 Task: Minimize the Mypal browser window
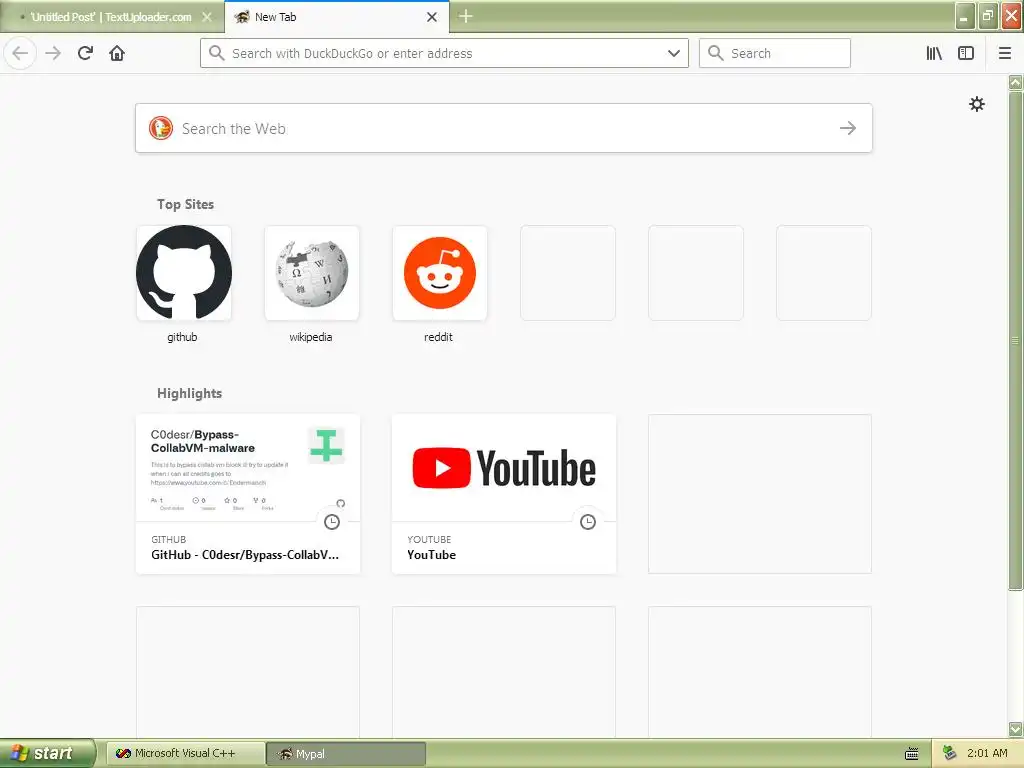[x=965, y=16]
